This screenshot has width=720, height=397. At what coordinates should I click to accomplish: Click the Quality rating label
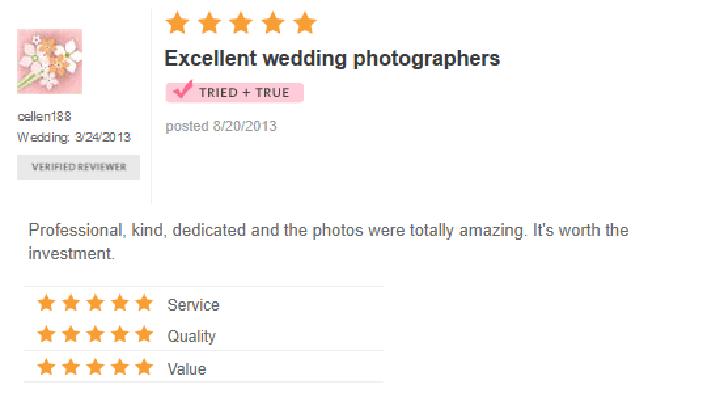[191, 336]
